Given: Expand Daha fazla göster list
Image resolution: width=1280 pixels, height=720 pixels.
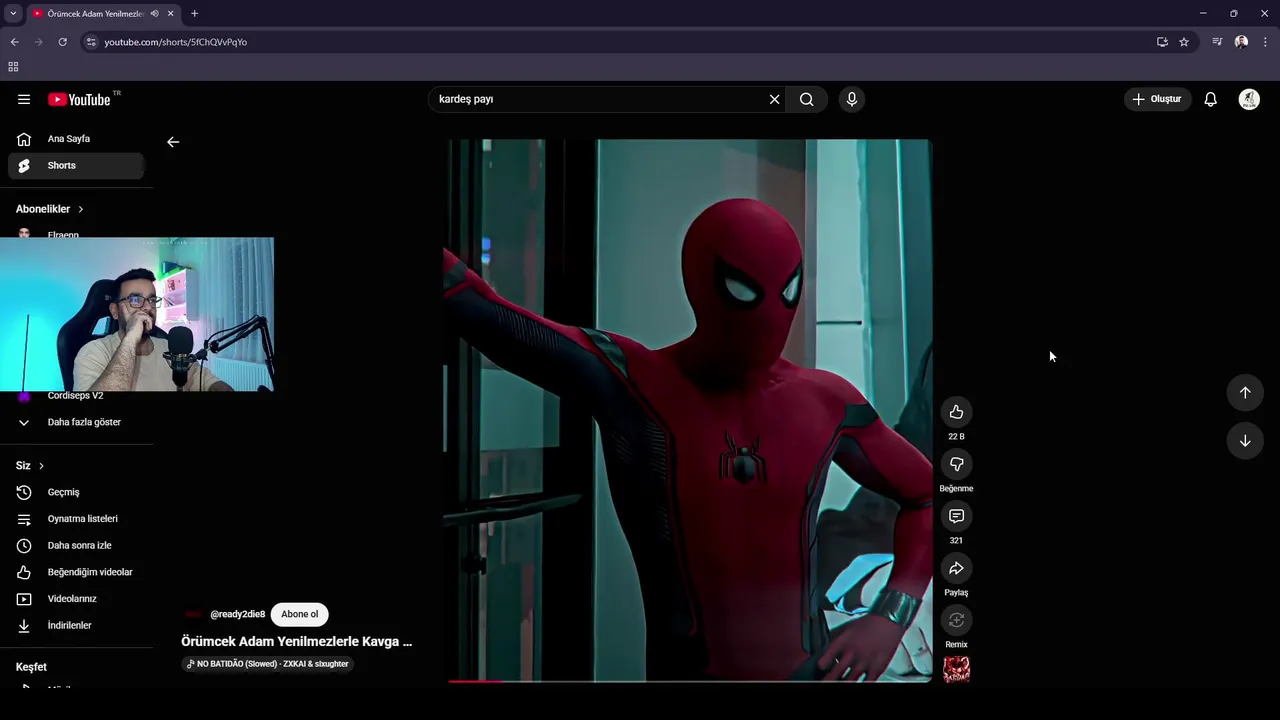Looking at the screenshot, I should coord(76,422).
